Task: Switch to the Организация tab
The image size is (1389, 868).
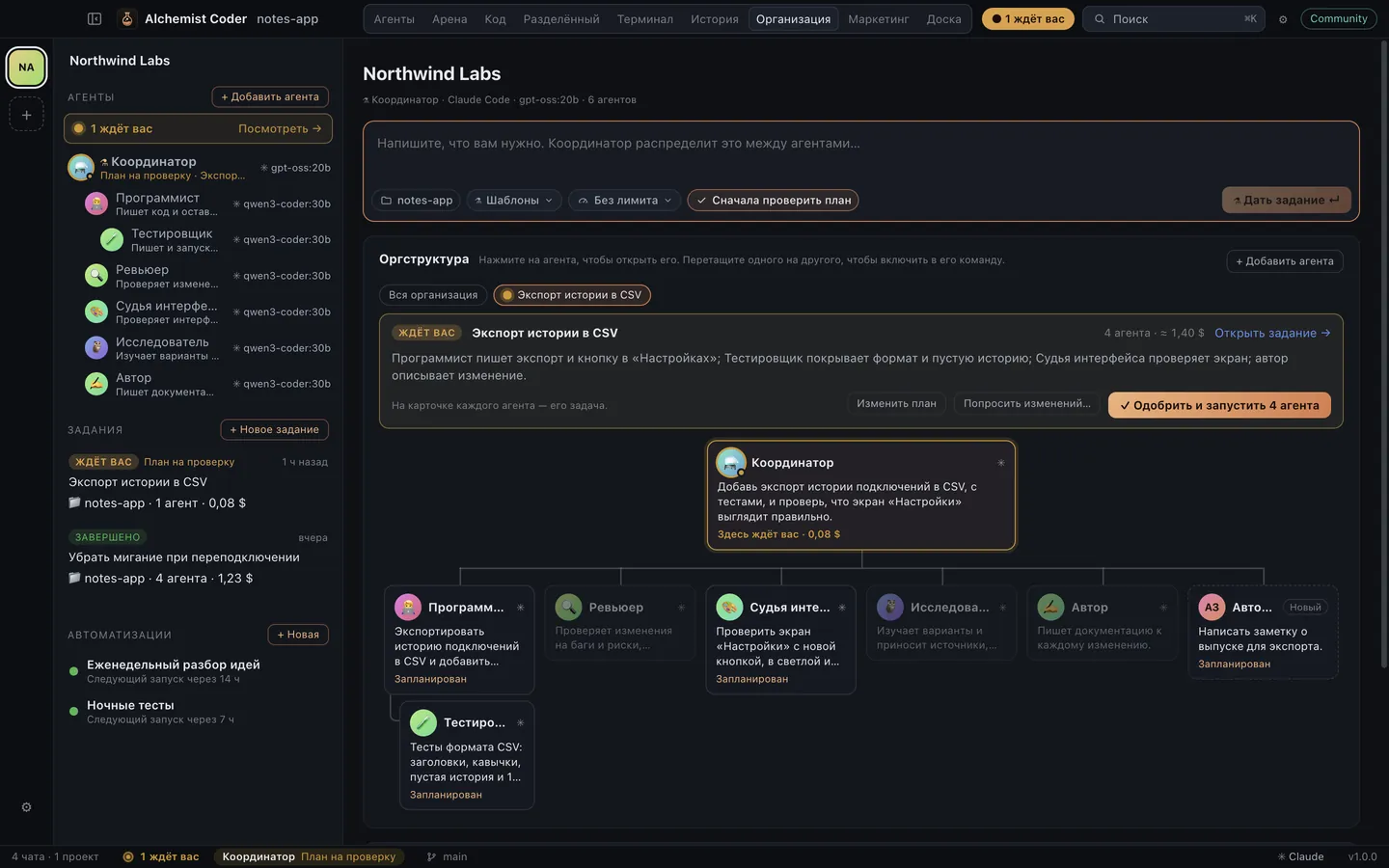Action: pyautogui.click(x=793, y=19)
